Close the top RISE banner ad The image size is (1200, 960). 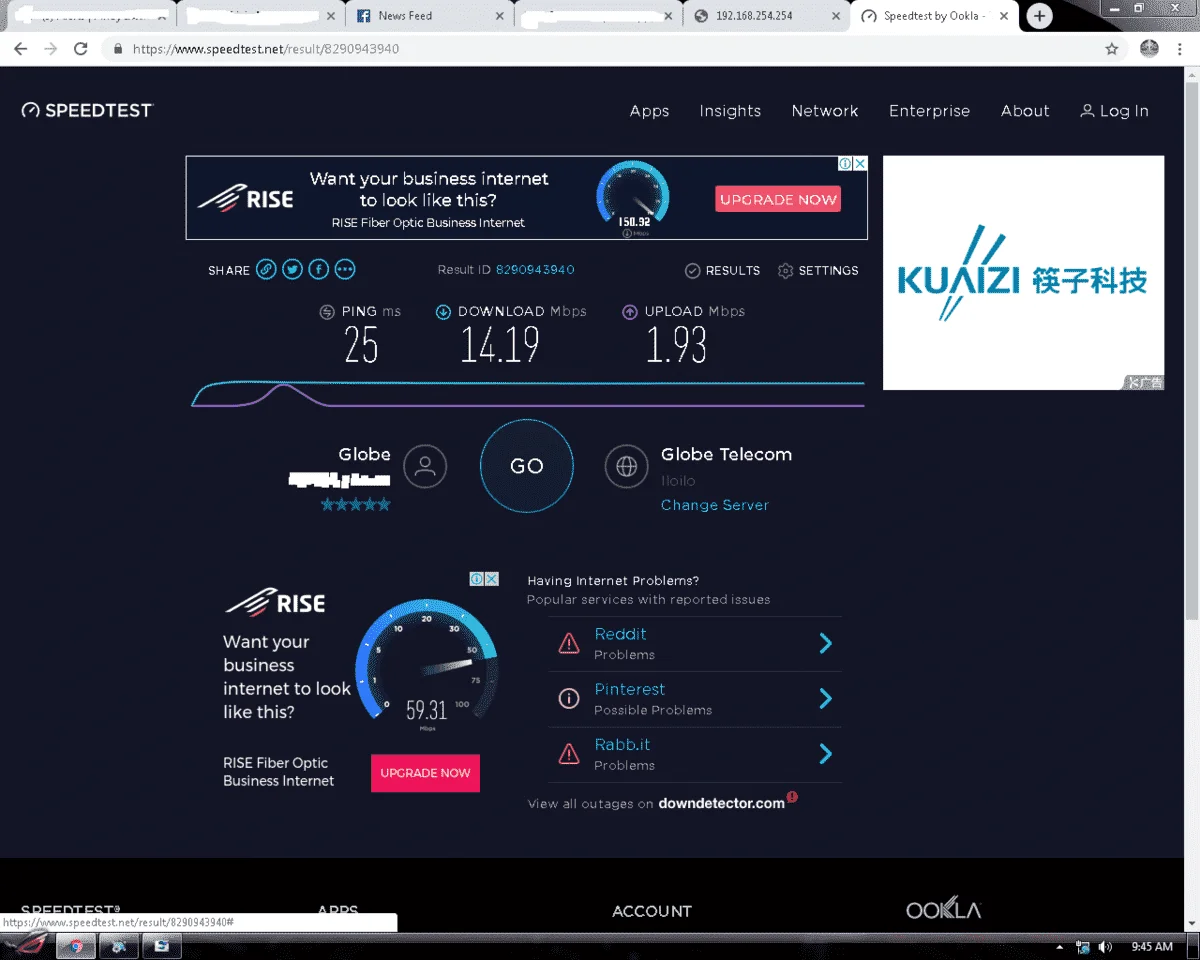click(860, 163)
